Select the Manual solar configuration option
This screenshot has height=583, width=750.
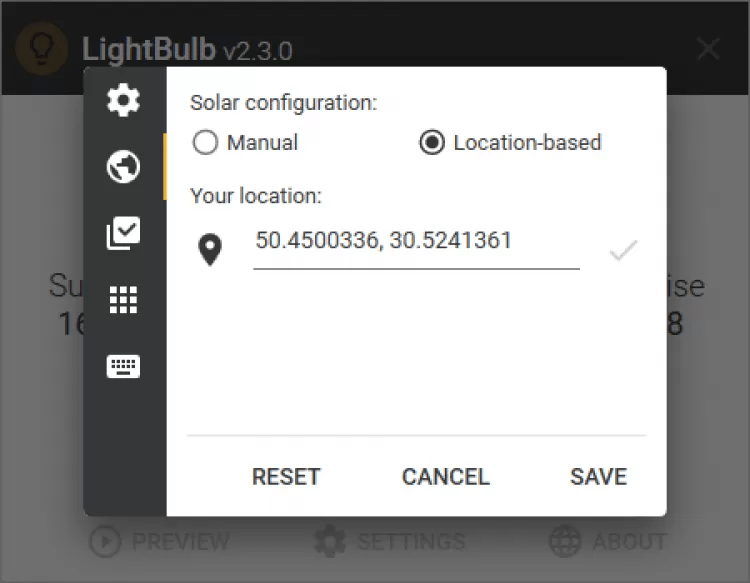(x=206, y=143)
